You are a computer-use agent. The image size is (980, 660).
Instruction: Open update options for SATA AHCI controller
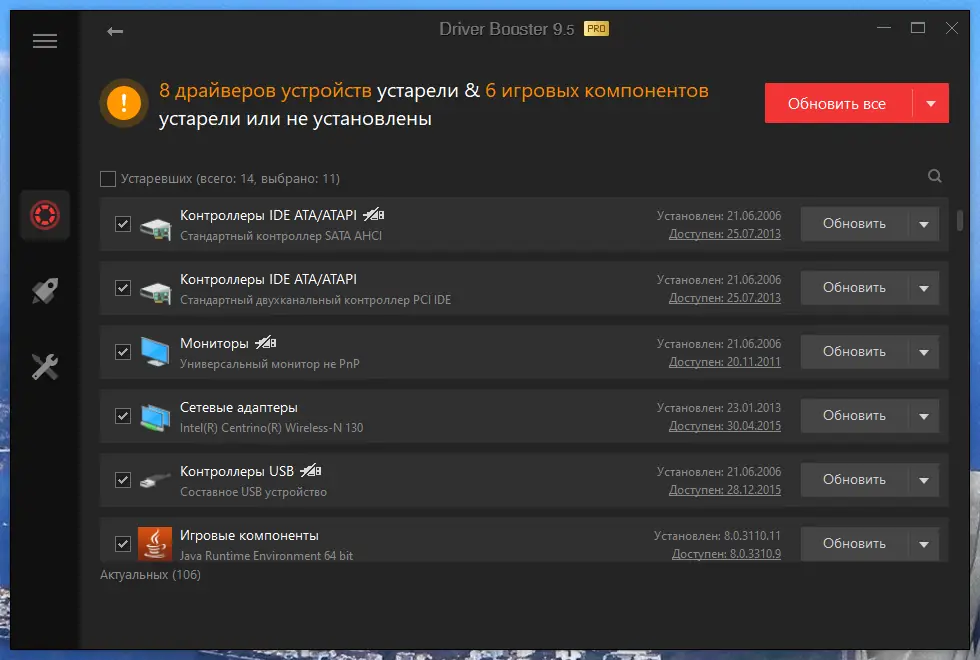[x=924, y=224]
